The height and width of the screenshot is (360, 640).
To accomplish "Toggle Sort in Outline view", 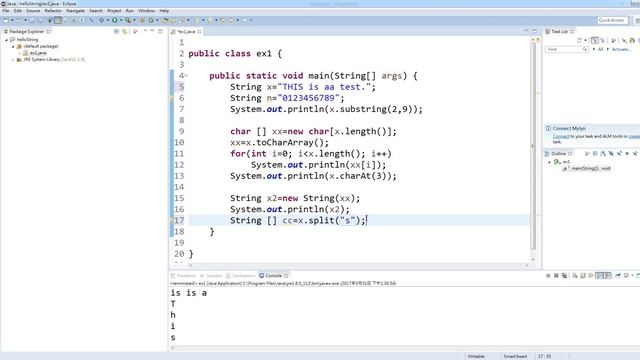I will 603,153.
